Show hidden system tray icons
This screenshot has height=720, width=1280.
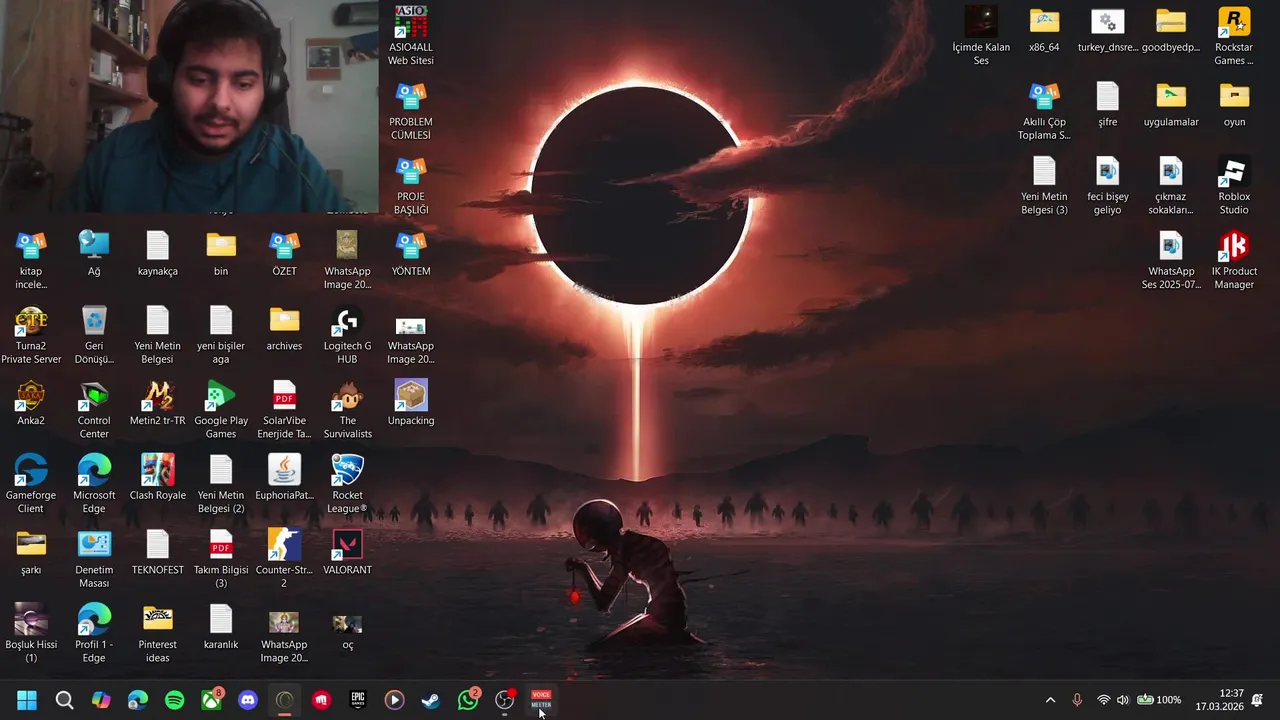(1050, 700)
